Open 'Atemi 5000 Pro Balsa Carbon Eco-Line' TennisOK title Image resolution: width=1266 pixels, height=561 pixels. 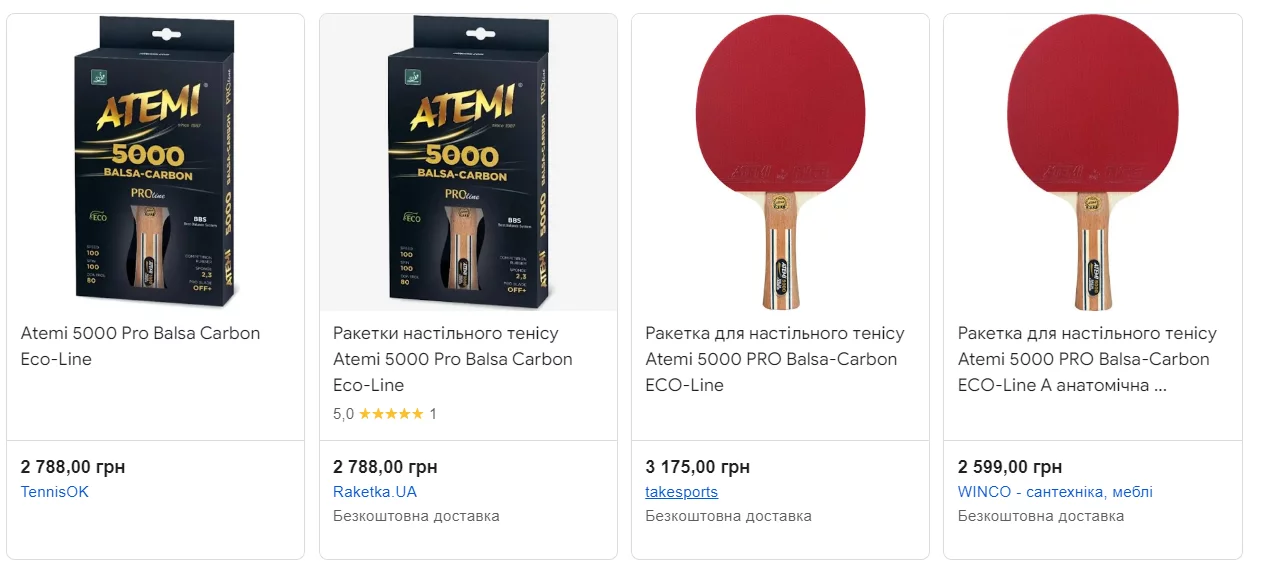pos(140,346)
